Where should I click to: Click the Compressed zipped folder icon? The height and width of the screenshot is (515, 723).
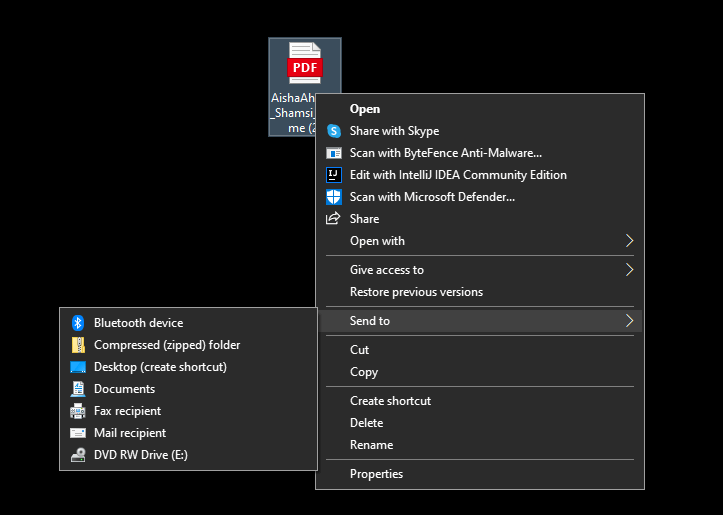[x=78, y=345]
